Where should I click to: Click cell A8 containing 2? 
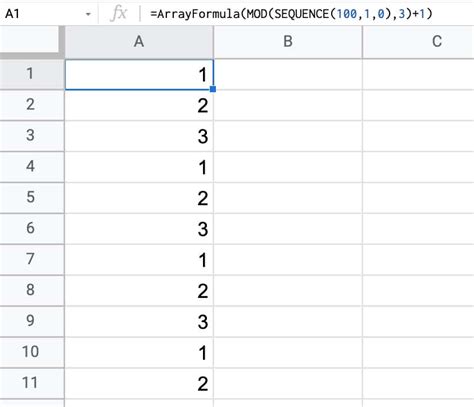coord(139,290)
